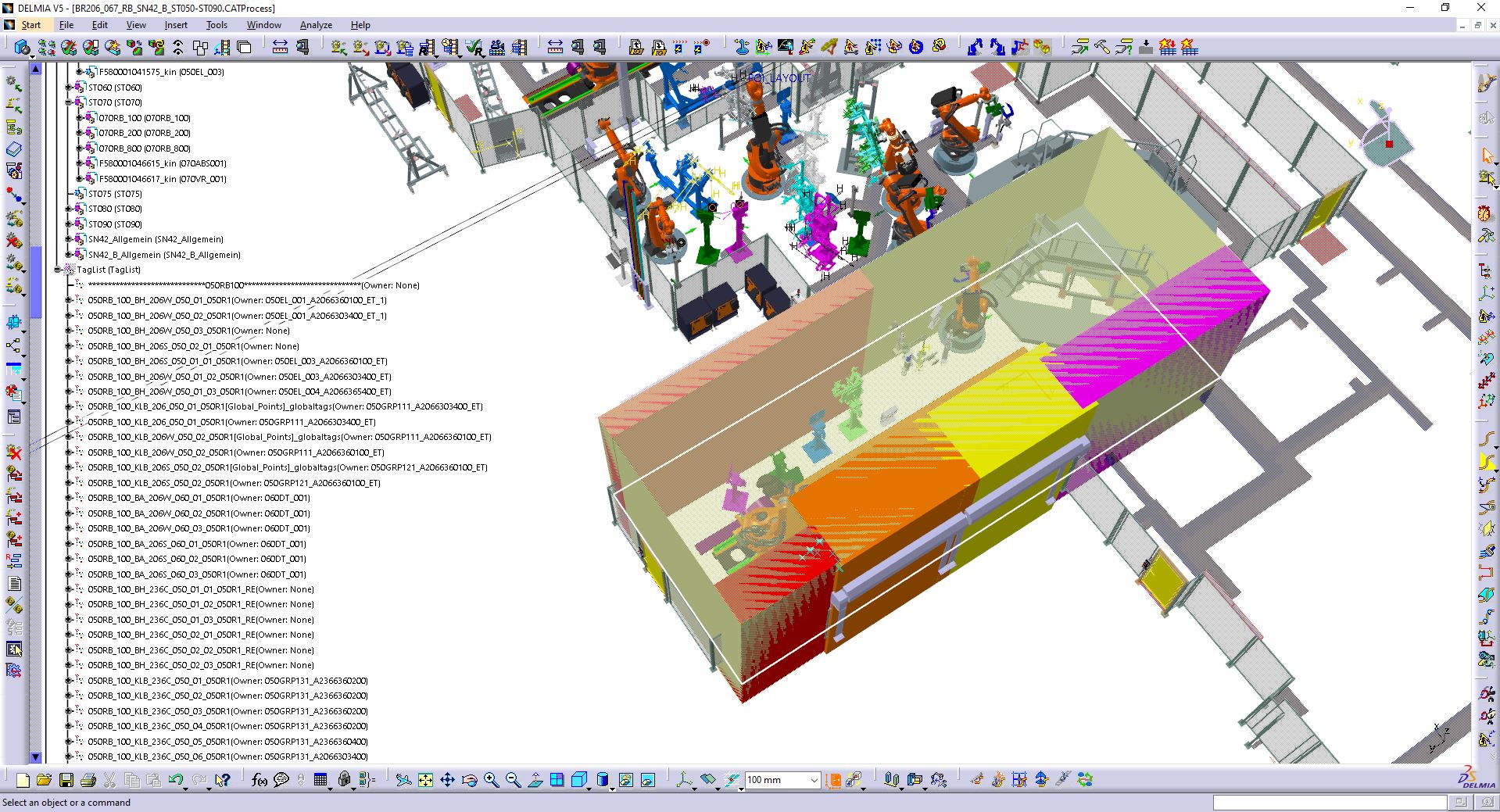Collapse the ST070 tree node

tap(69, 102)
